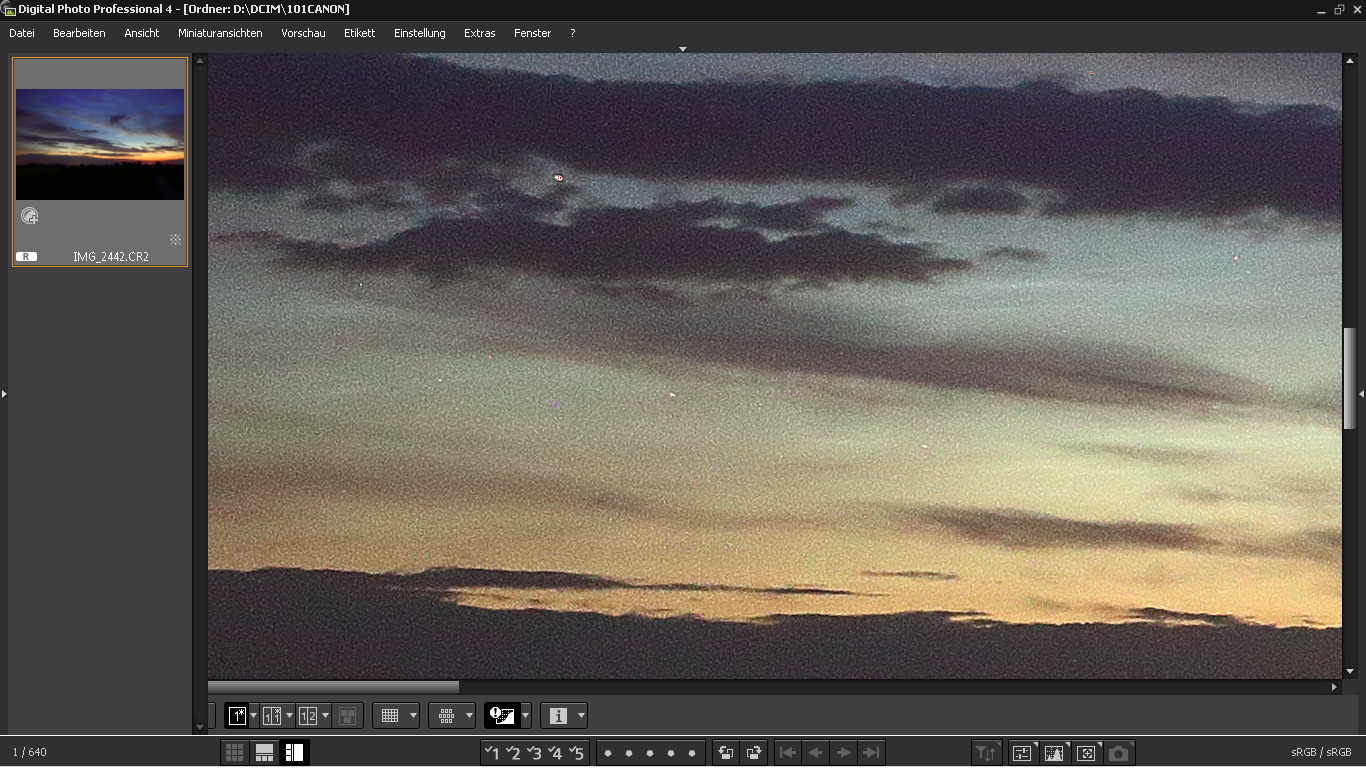
Task: Expand the info display dropdown arrow
Action: pos(581,716)
